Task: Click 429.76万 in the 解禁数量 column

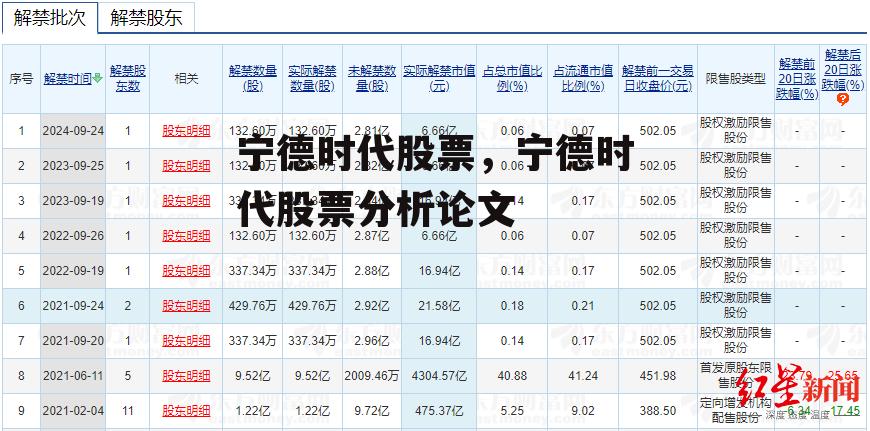Action: [252, 306]
